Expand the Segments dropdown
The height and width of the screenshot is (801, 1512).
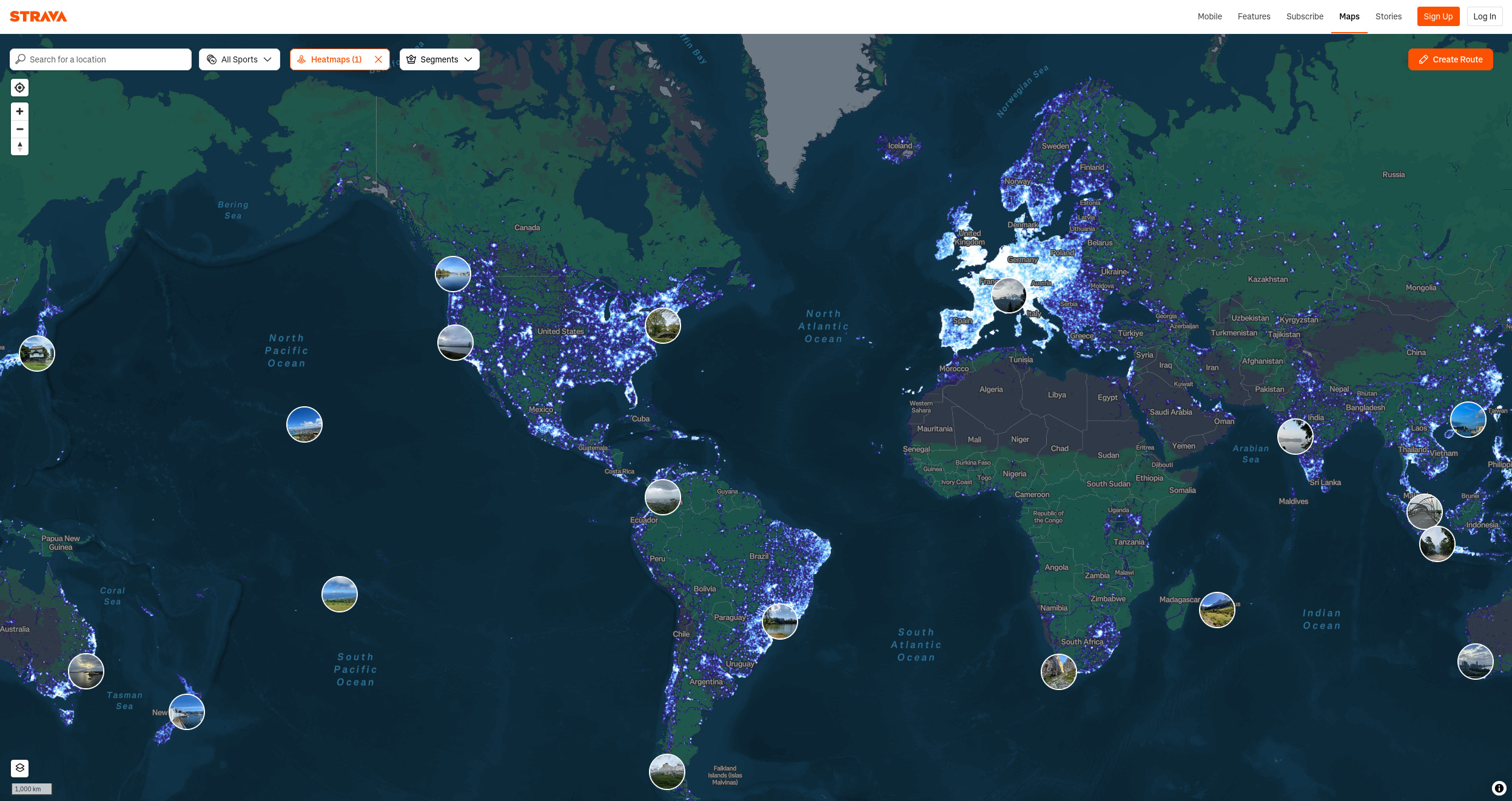pyautogui.click(x=440, y=59)
